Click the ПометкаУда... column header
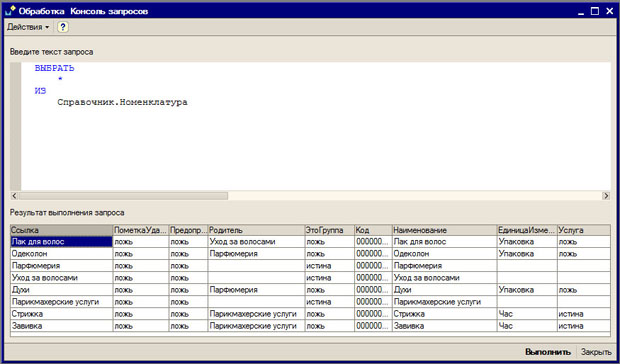Screen dimensions: 620x364 point(141,230)
